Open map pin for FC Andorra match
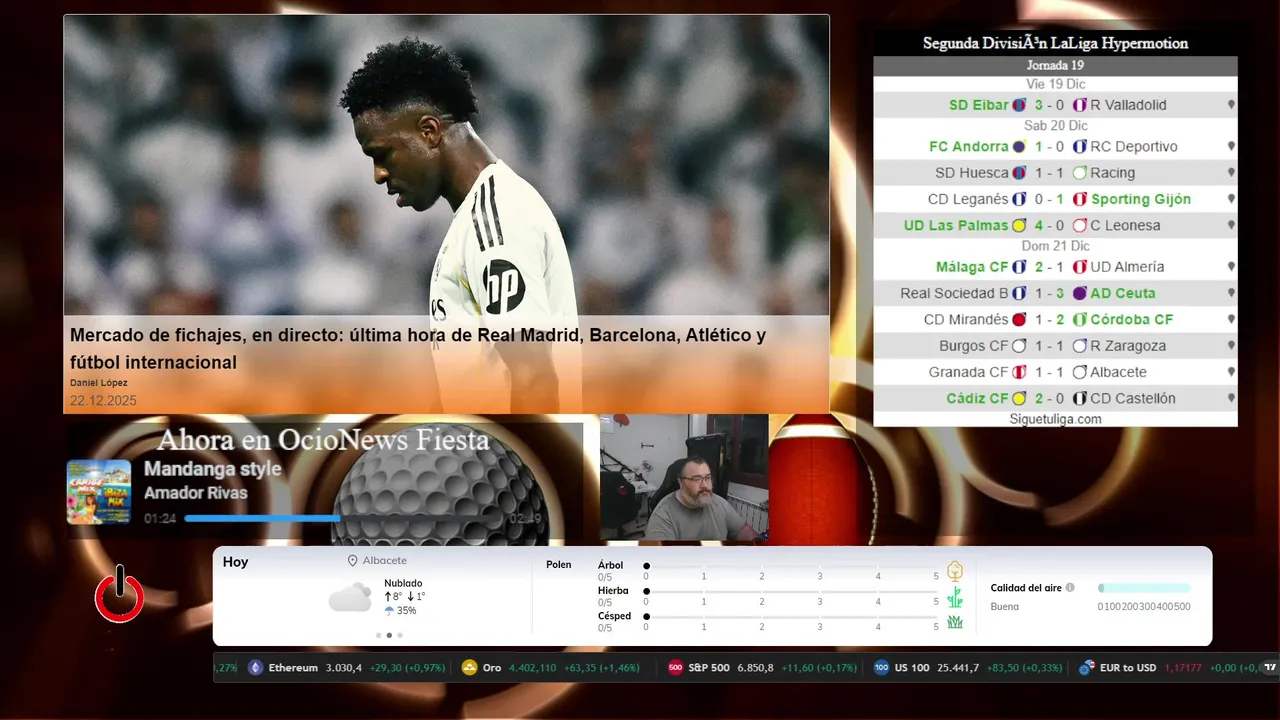The height and width of the screenshot is (720, 1280). [x=1231, y=147]
